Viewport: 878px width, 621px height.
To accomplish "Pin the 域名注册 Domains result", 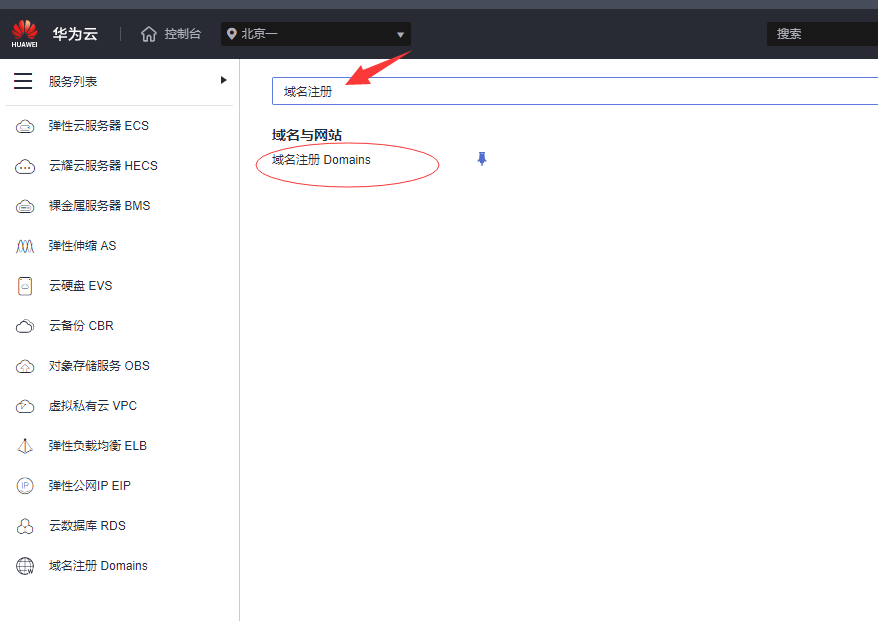I will tap(482, 159).
